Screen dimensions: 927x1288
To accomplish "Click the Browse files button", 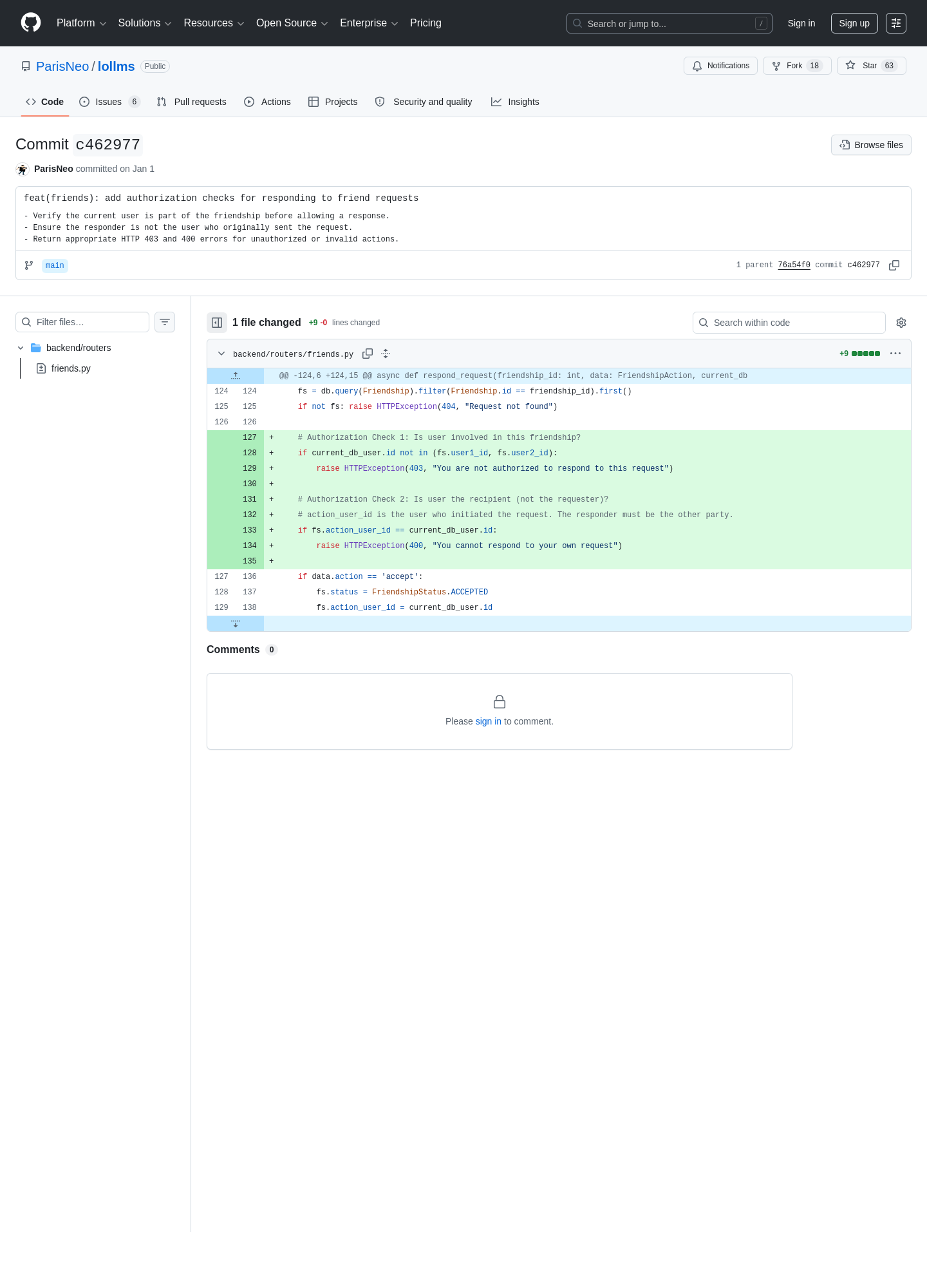I will [871, 145].
